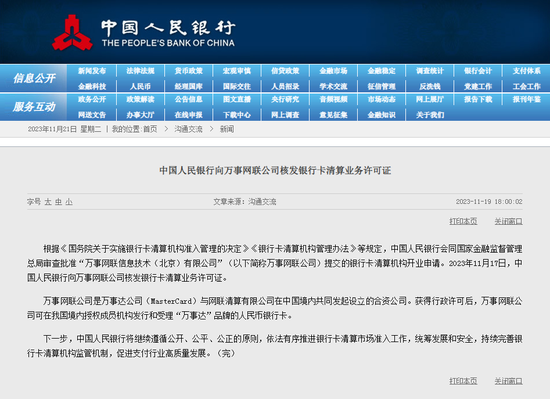Open the 图文直播 section
Image resolution: width=550 pixels, height=399 pixels.
pos(237,99)
